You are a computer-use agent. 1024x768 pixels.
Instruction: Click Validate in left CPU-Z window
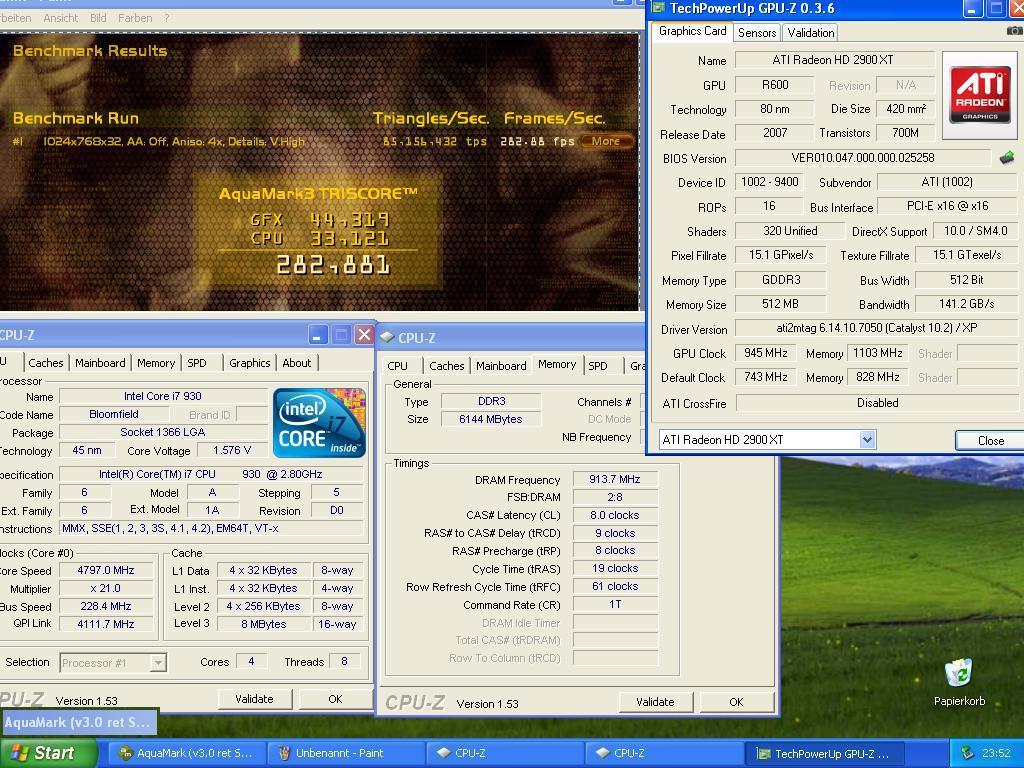click(x=254, y=699)
